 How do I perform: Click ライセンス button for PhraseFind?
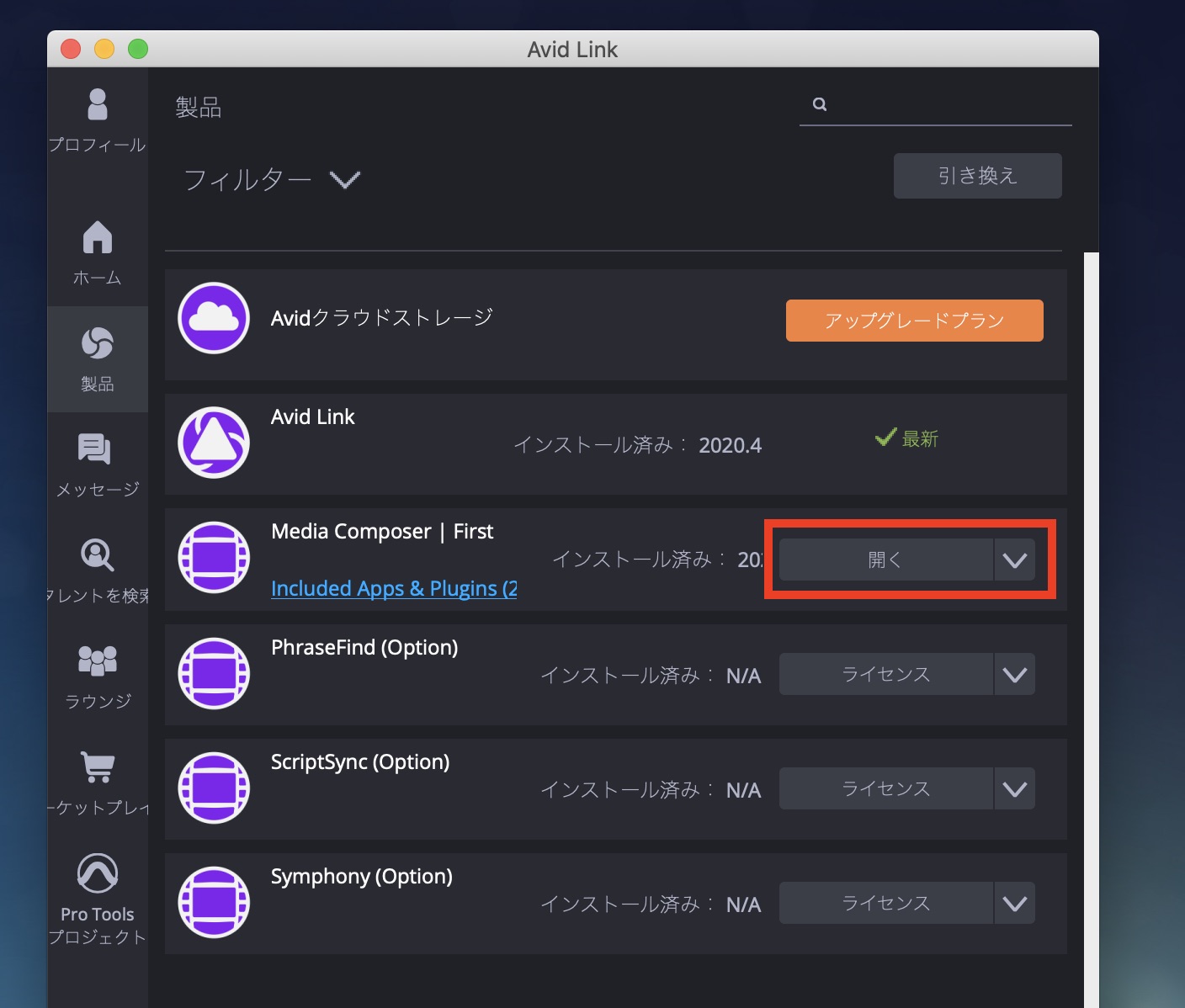click(x=886, y=674)
